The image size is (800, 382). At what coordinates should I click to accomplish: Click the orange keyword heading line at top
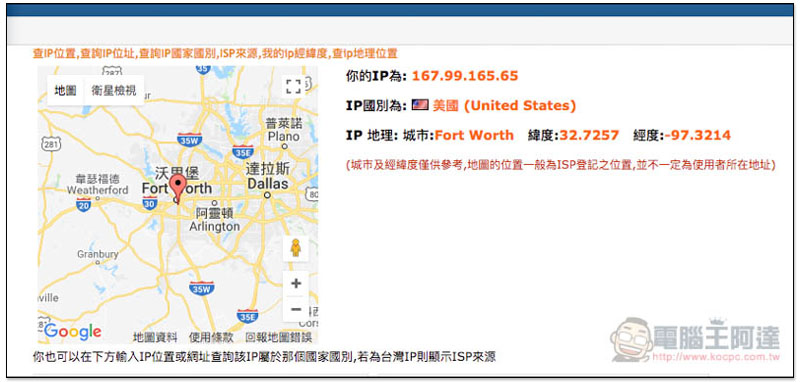215,54
